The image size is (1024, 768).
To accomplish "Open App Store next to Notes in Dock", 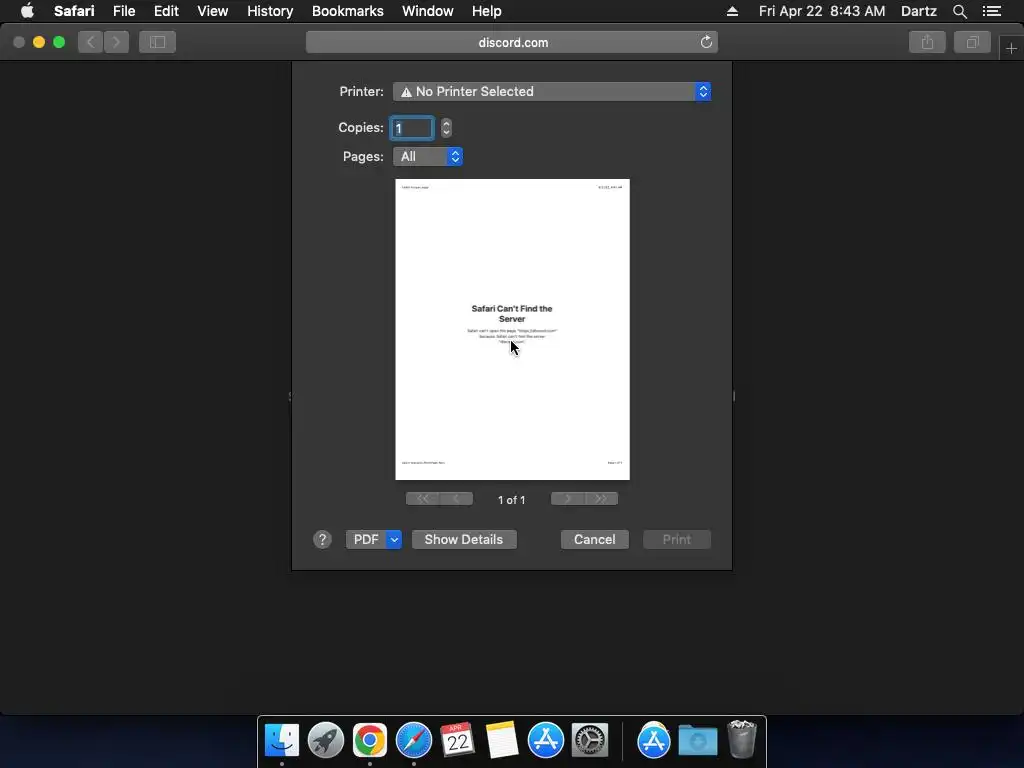I will point(545,740).
